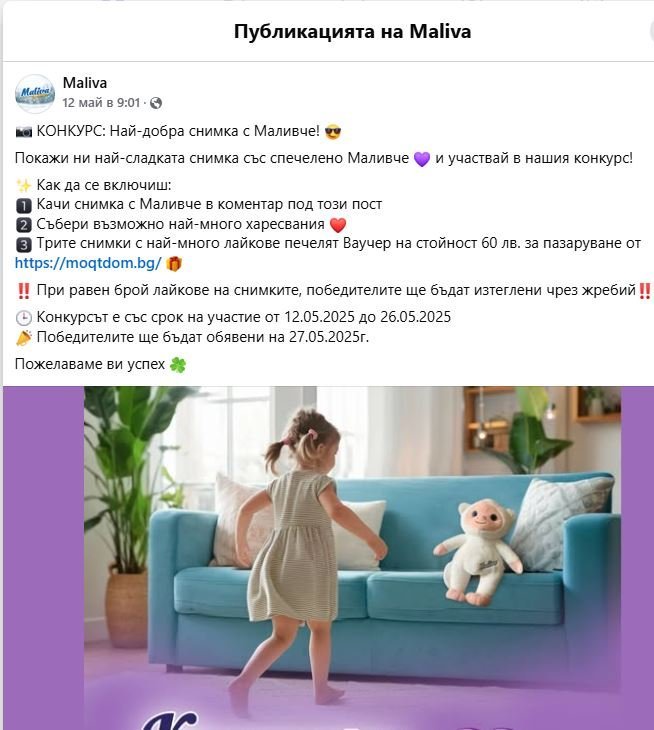
Task: Open the moqtdom.bg hyperlink
Action: [x=88, y=263]
